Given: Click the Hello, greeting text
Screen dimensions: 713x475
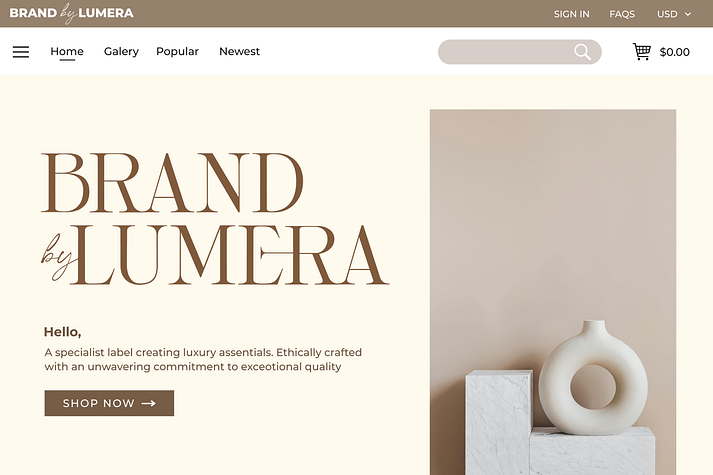Looking at the screenshot, I should 62,332.
